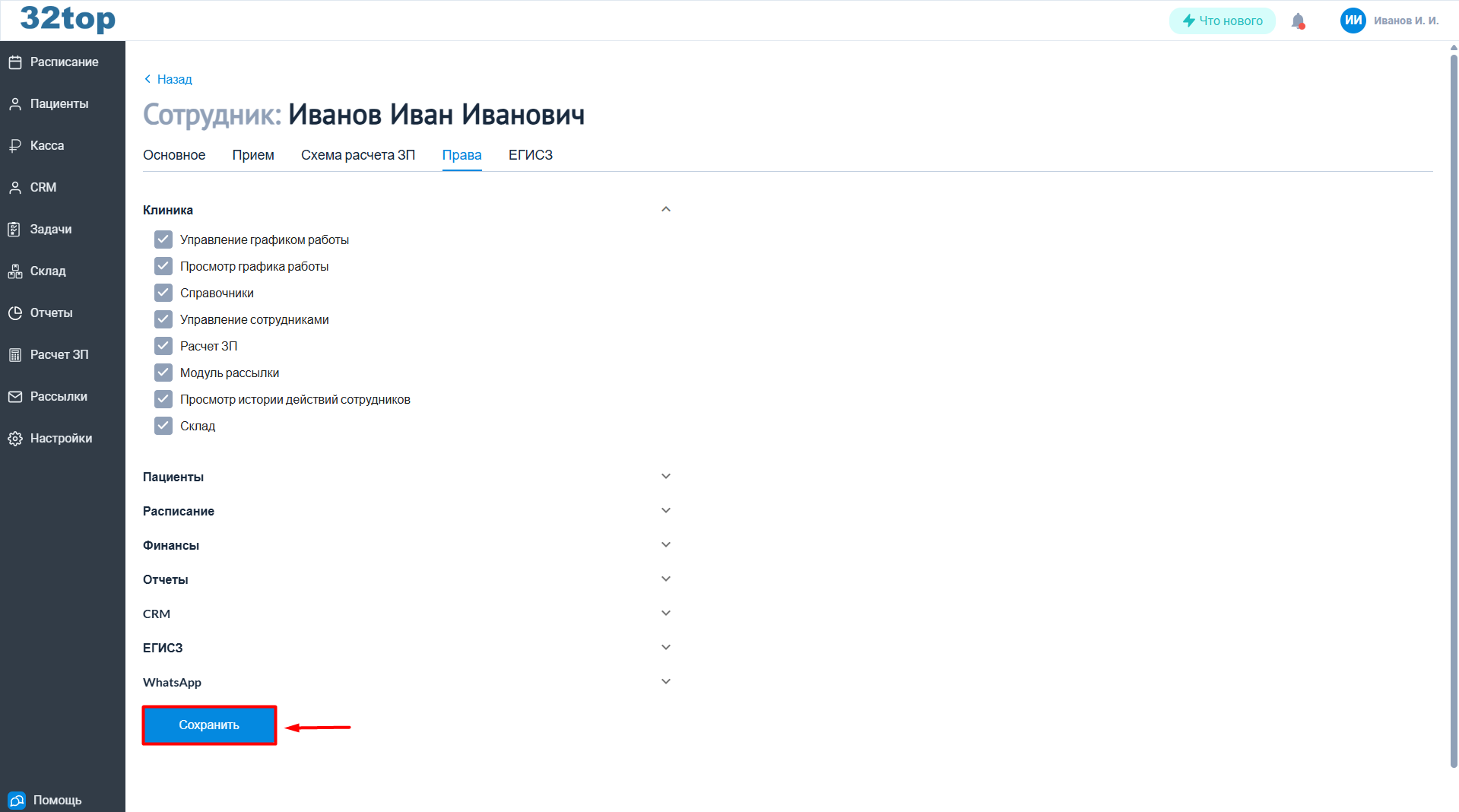Click the Отчеты pie chart icon

click(x=15, y=313)
